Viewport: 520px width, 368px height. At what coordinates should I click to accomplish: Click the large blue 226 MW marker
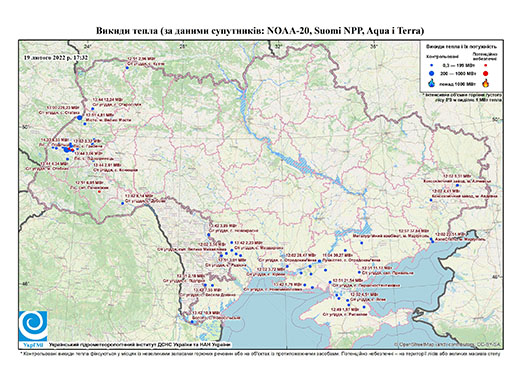79,117
